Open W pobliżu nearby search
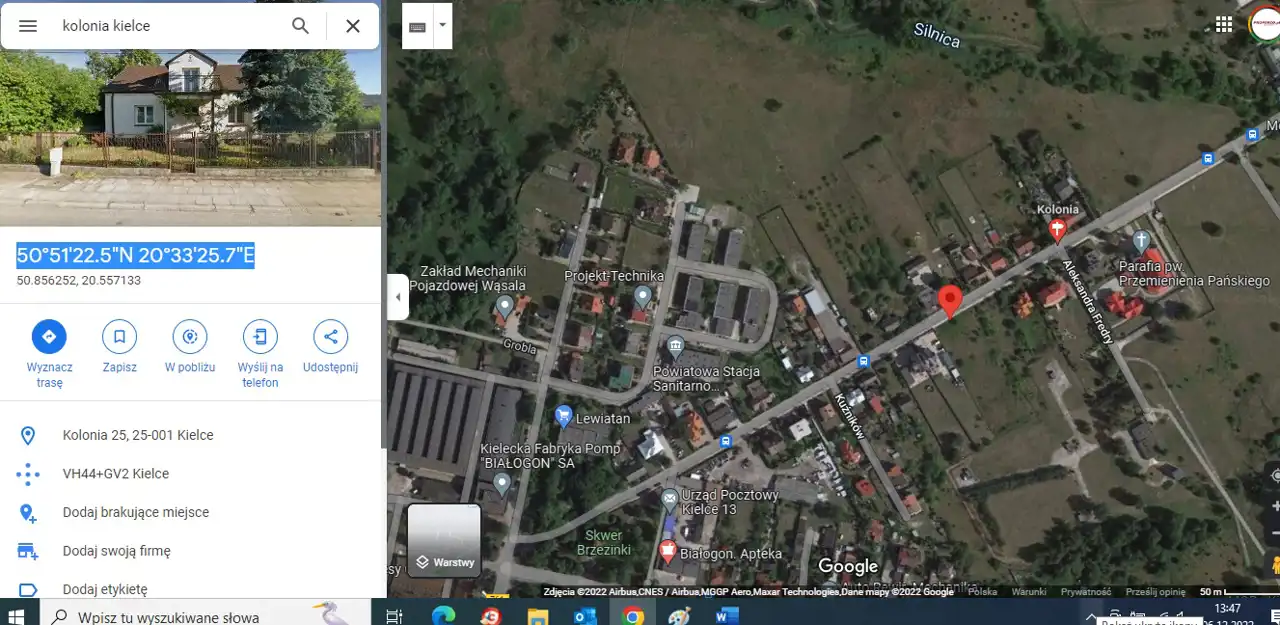Image resolution: width=1280 pixels, height=625 pixels. (x=190, y=337)
